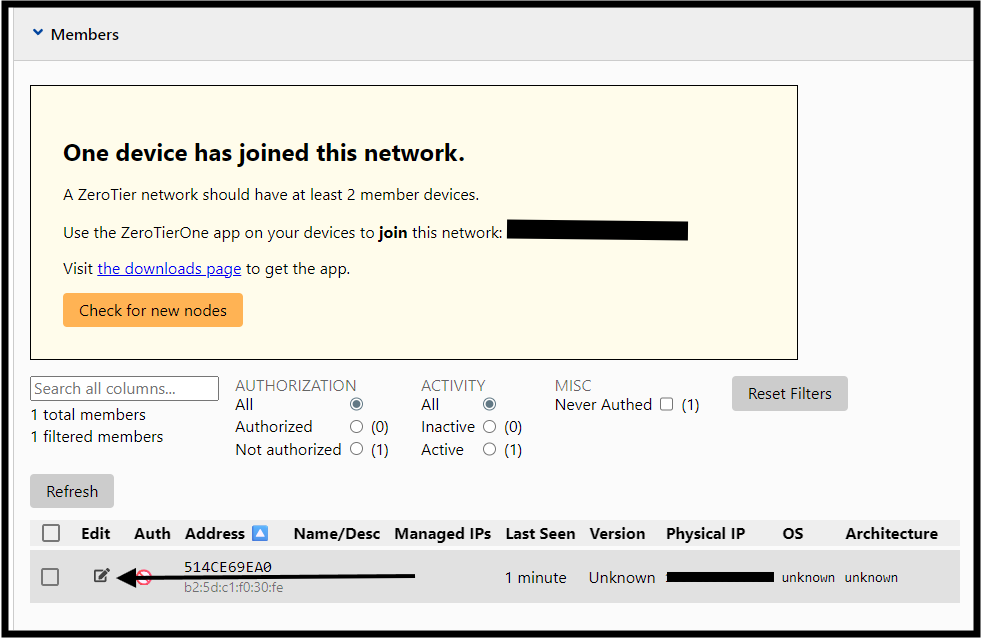Sort by the Name/Desc column header

337,534
